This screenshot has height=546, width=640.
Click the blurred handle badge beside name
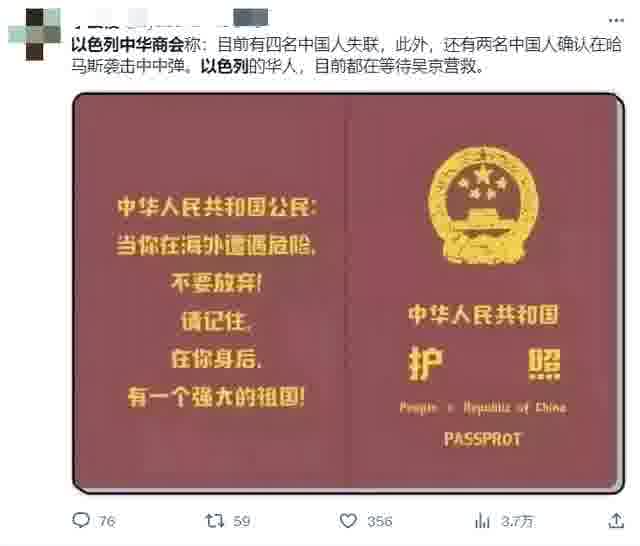(x=251, y=17)
